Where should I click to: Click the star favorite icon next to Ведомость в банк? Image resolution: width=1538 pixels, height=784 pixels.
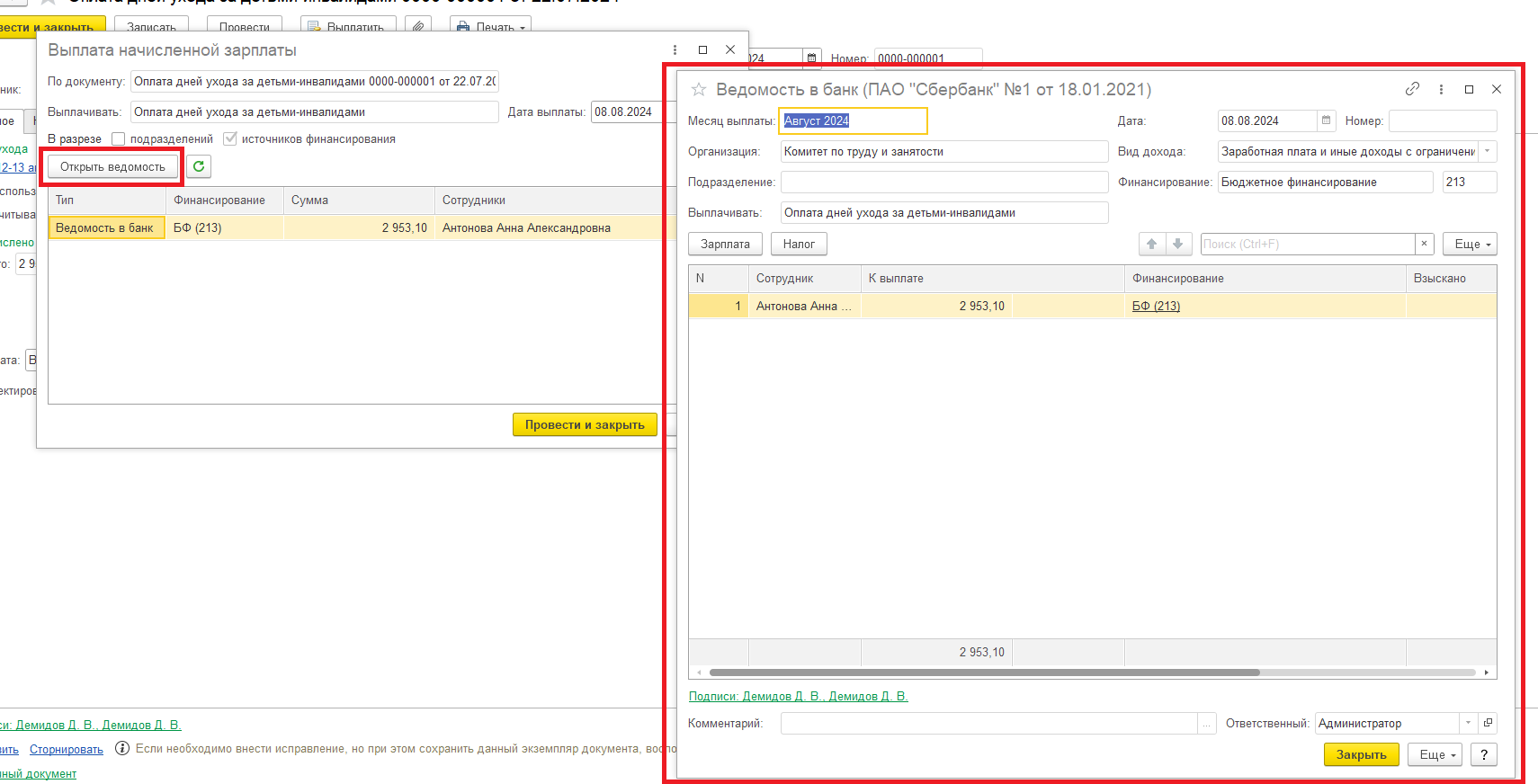coord(698,89)
